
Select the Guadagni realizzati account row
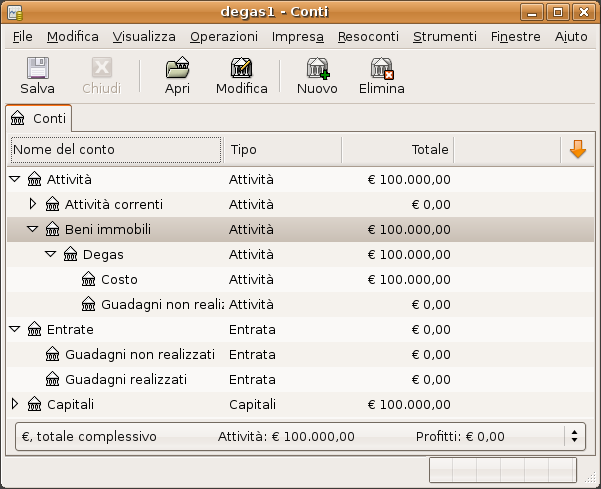[x=125, y=379]
